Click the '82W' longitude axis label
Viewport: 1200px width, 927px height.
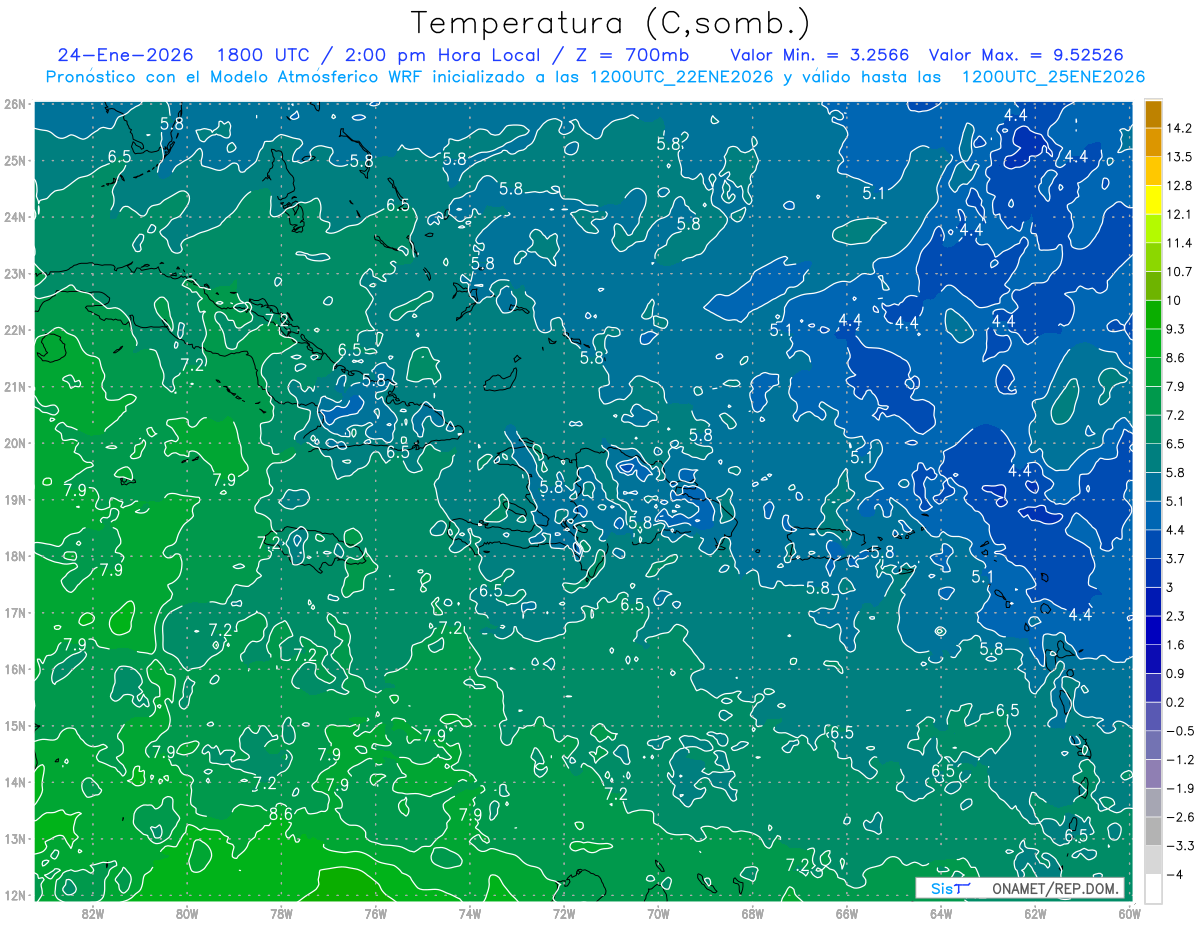(92, 913)
